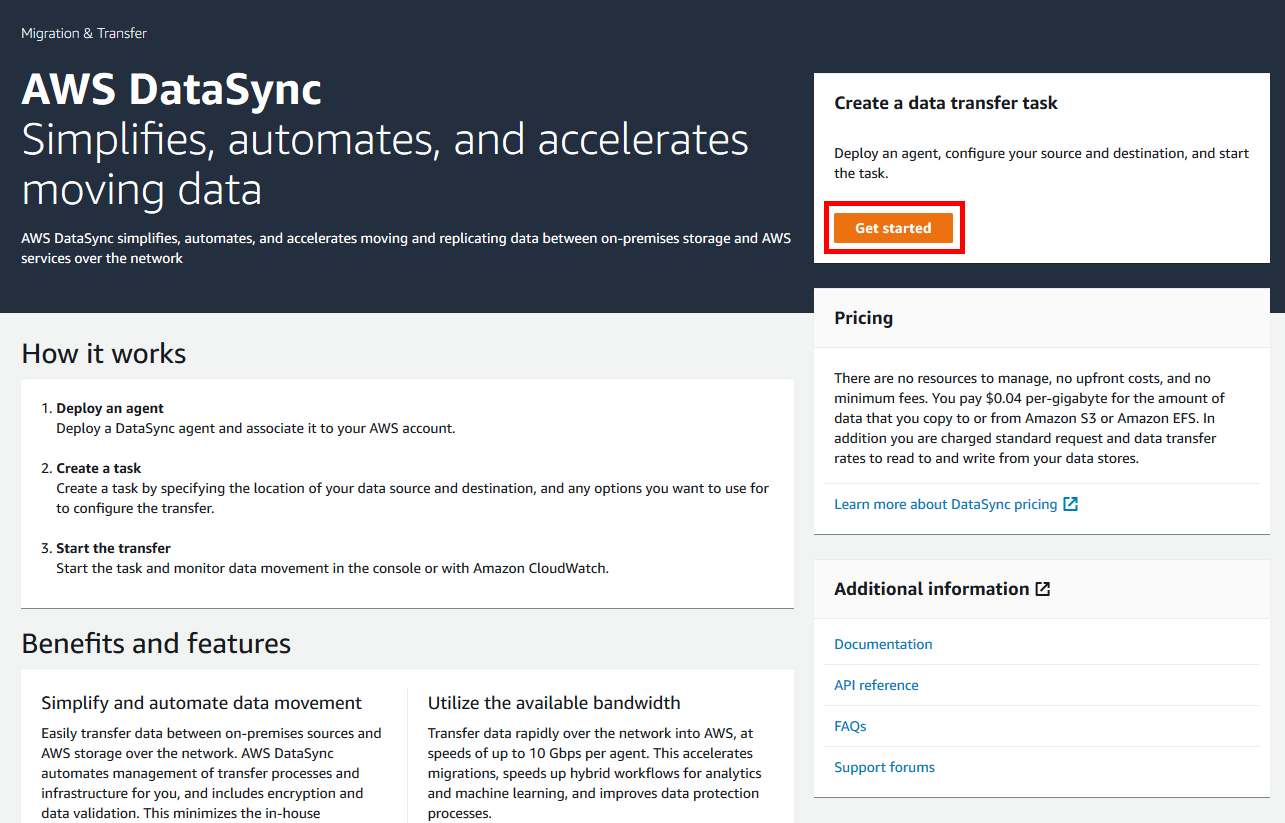Open the FAQs link

coord(850,726)
